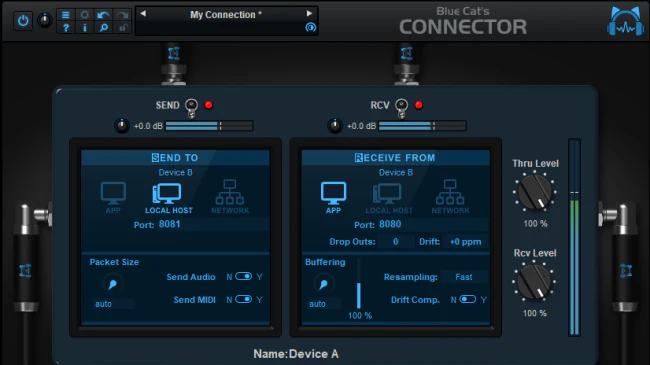Open the Buffering auto value box

(x=324, y=304)
